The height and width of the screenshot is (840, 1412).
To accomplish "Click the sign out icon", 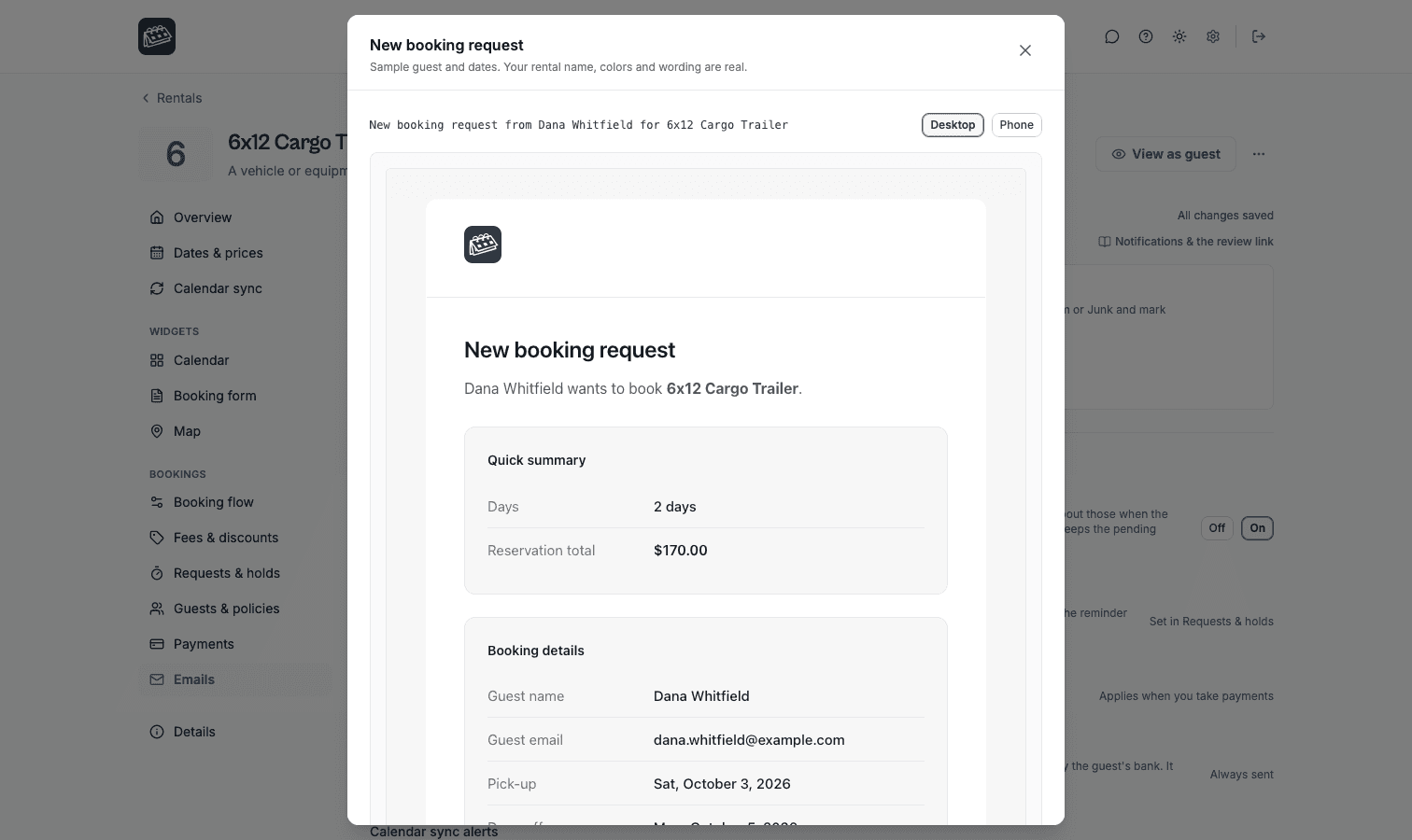I will click(x=1259, y=36).
